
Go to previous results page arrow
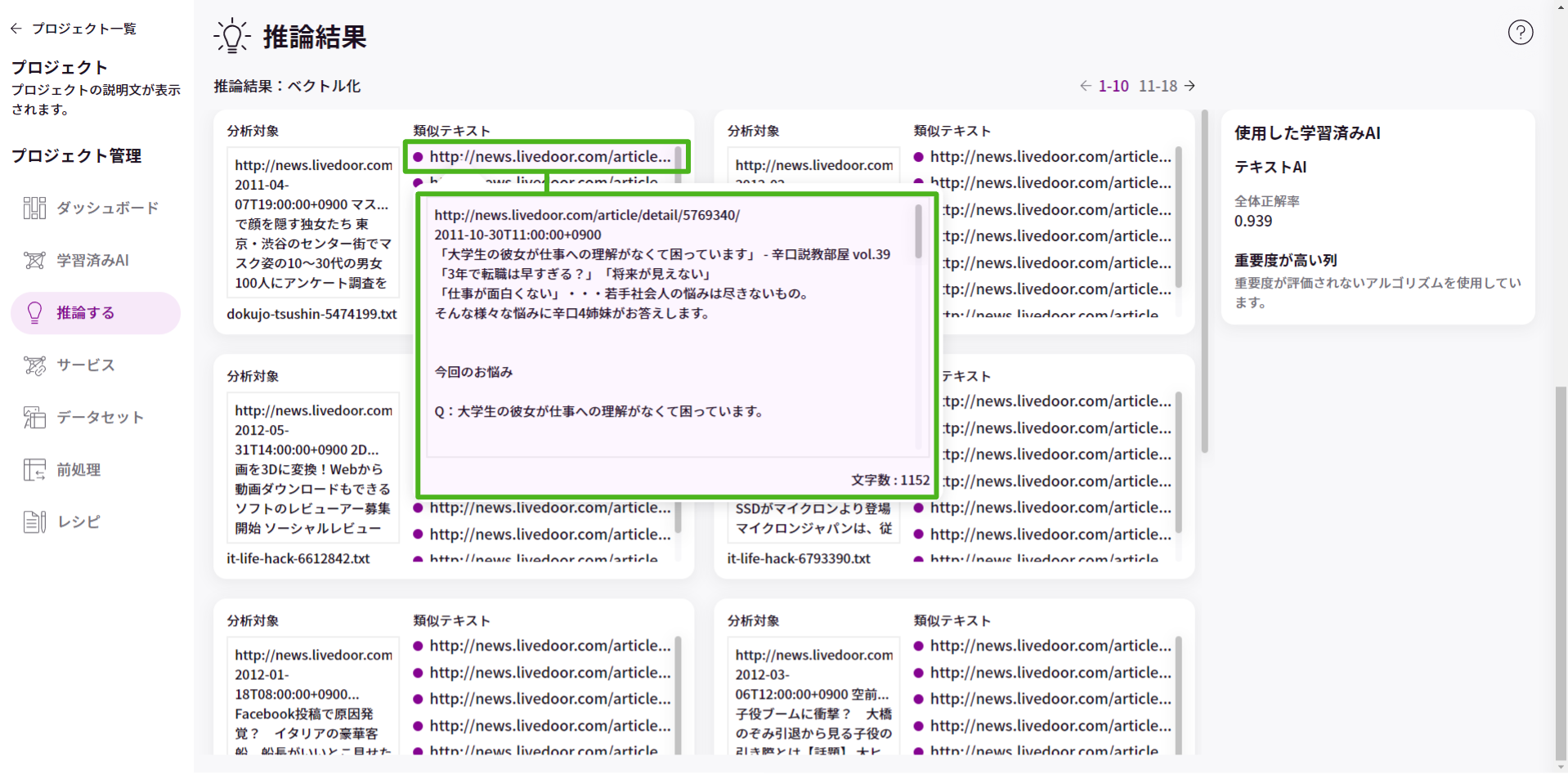tap(1085, 86)
